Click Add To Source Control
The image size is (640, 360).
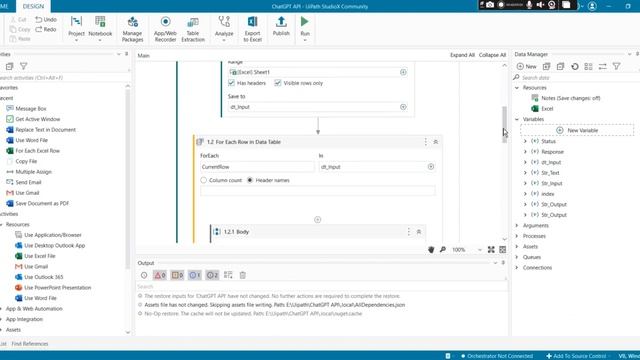(x=576, y=356)
